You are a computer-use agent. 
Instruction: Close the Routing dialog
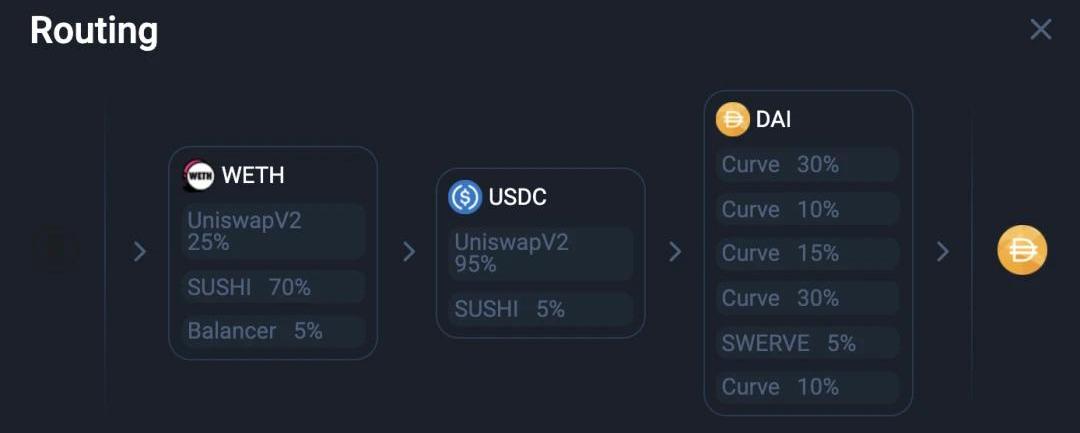[1040, 29]
